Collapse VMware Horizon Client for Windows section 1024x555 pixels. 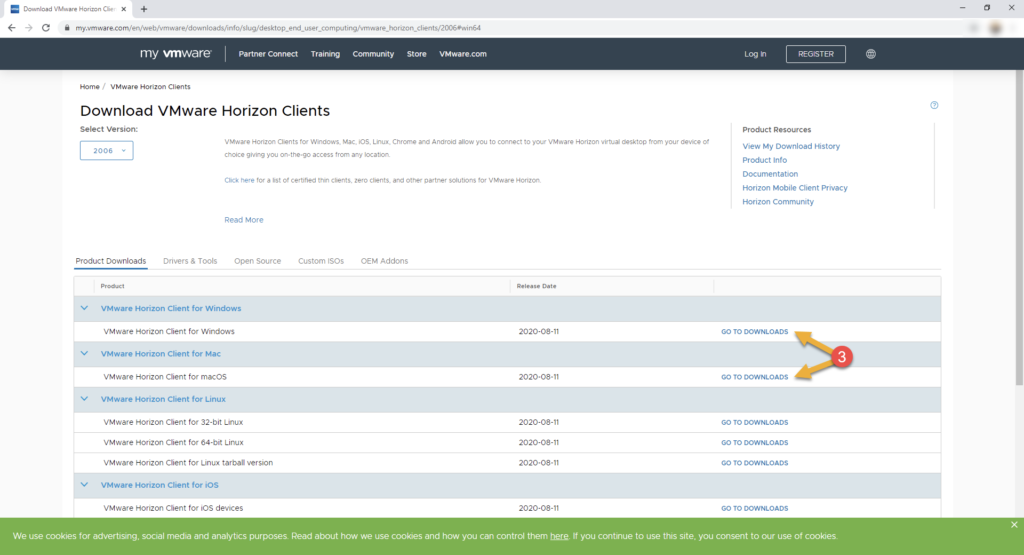(x=85, y=308)
